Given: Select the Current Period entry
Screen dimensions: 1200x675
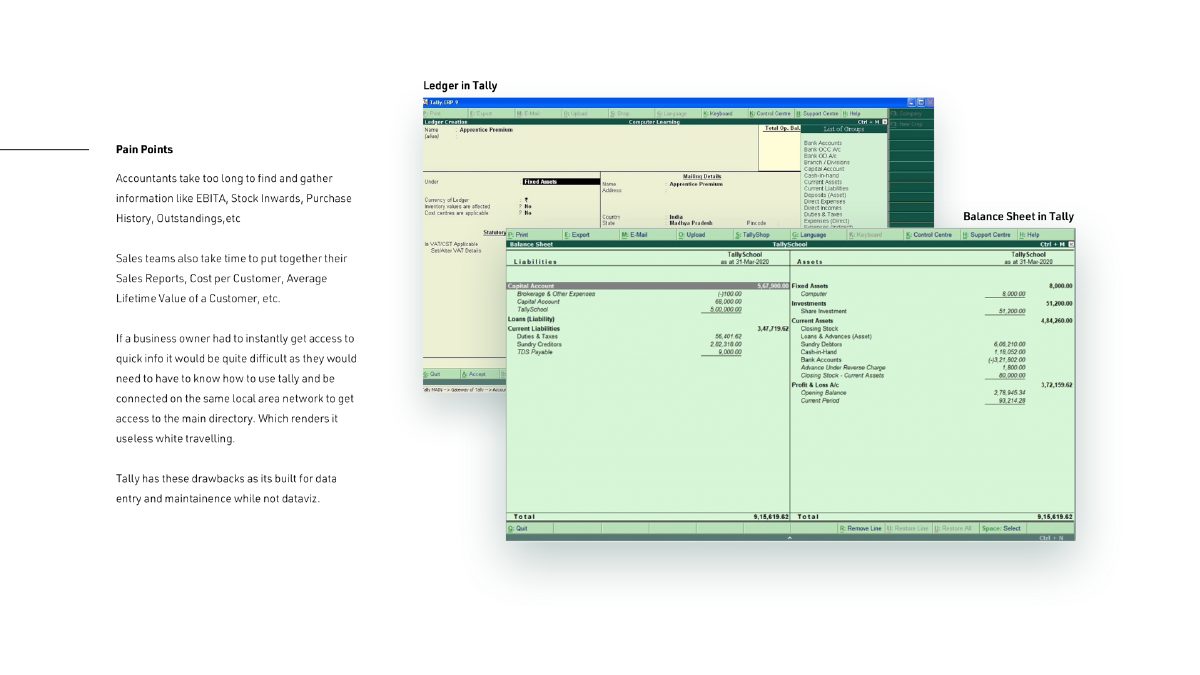Looking at the screenshot, I should pyautogui.click(x=821, y=400).
